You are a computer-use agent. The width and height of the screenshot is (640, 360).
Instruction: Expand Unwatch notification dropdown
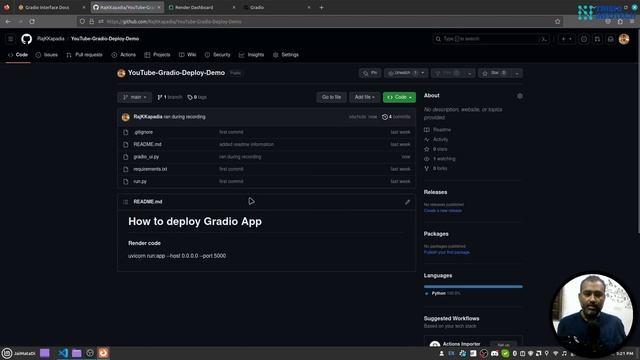(423, 73)
